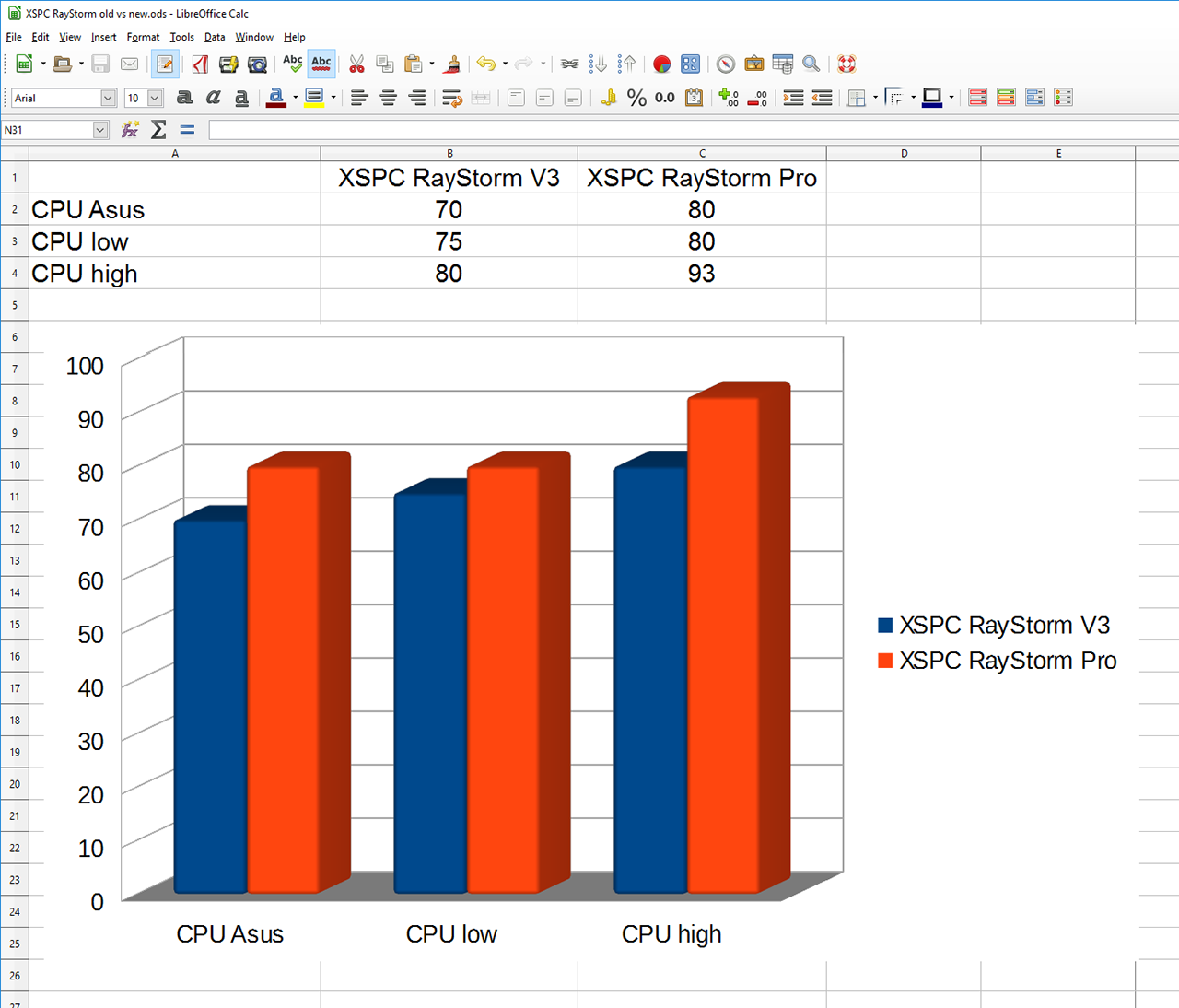Open the Edit menu
Screen dimensions: 1179x1008
click(x=41, y=37)
